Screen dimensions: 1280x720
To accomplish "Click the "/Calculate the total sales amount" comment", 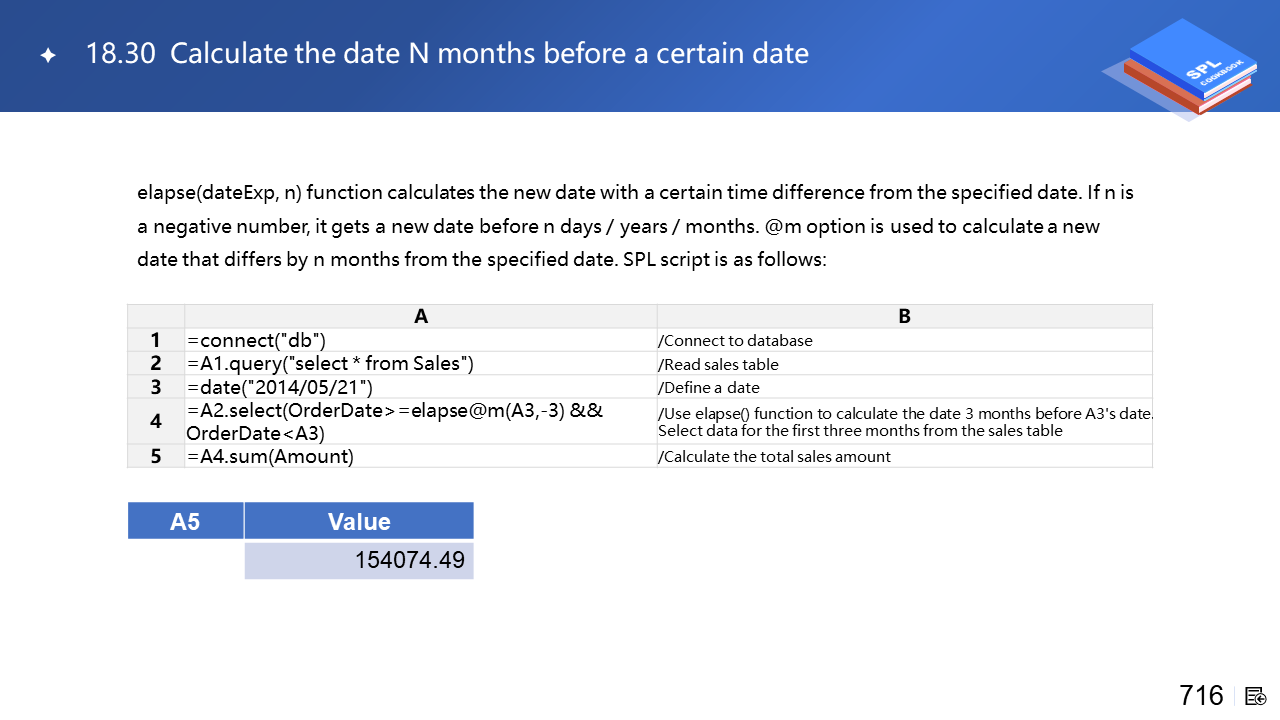I will coord(774,456).
